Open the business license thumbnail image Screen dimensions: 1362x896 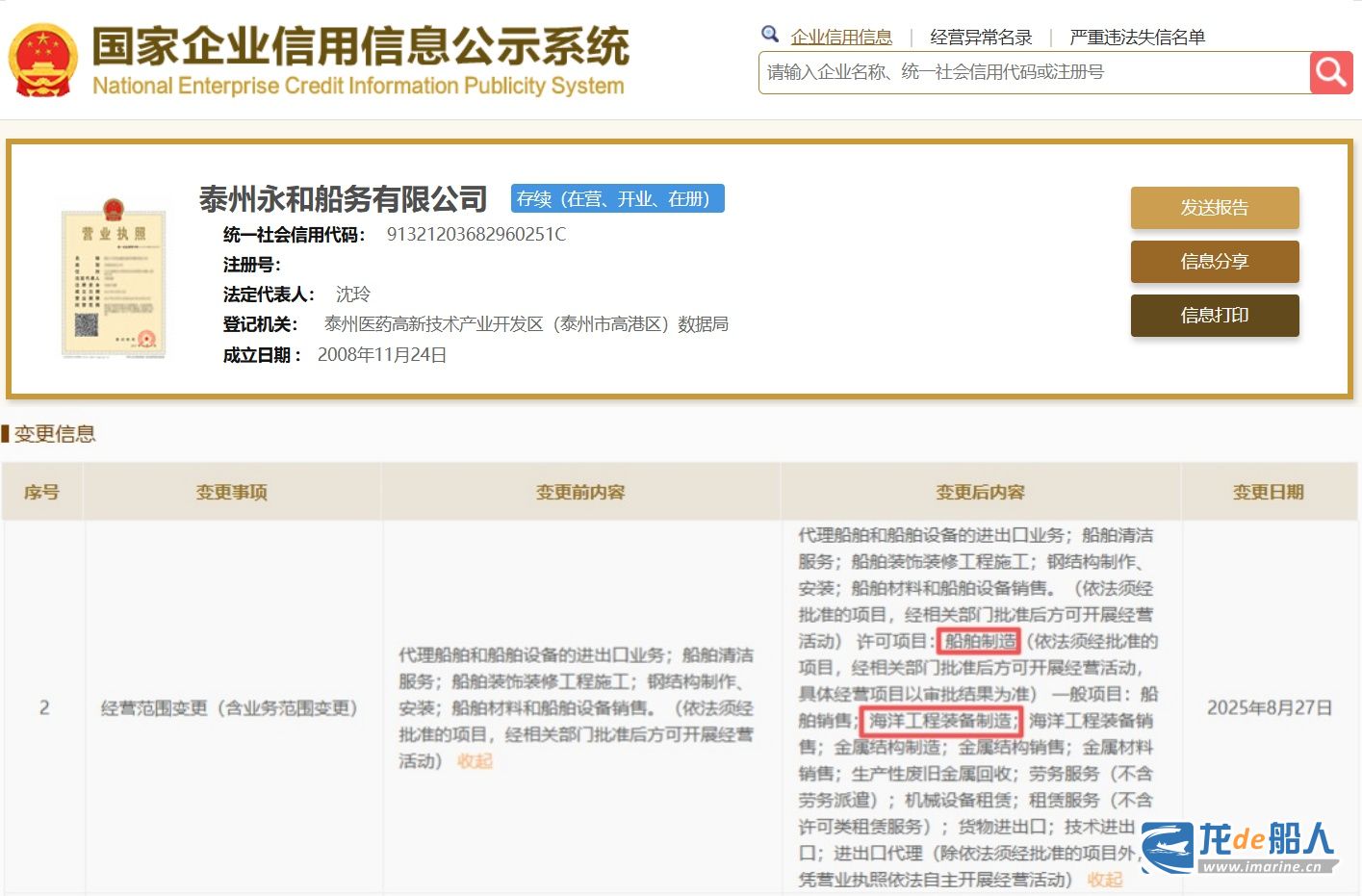click(114, 278)
